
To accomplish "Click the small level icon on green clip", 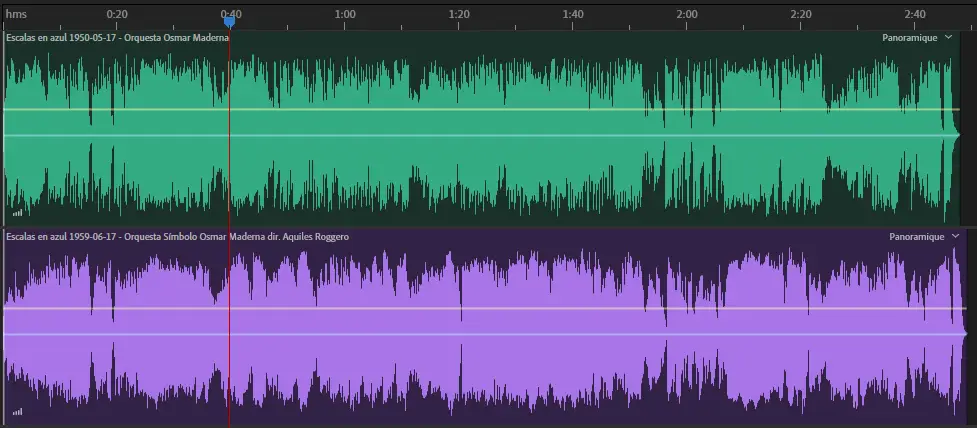I will pyautogui.click(x=17, y=213).
